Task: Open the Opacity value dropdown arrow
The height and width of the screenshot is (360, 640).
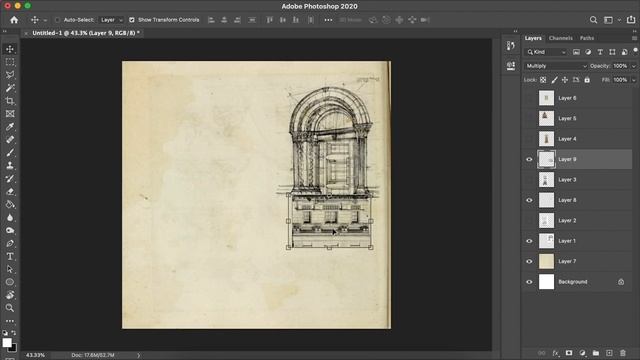Action: 633,66
